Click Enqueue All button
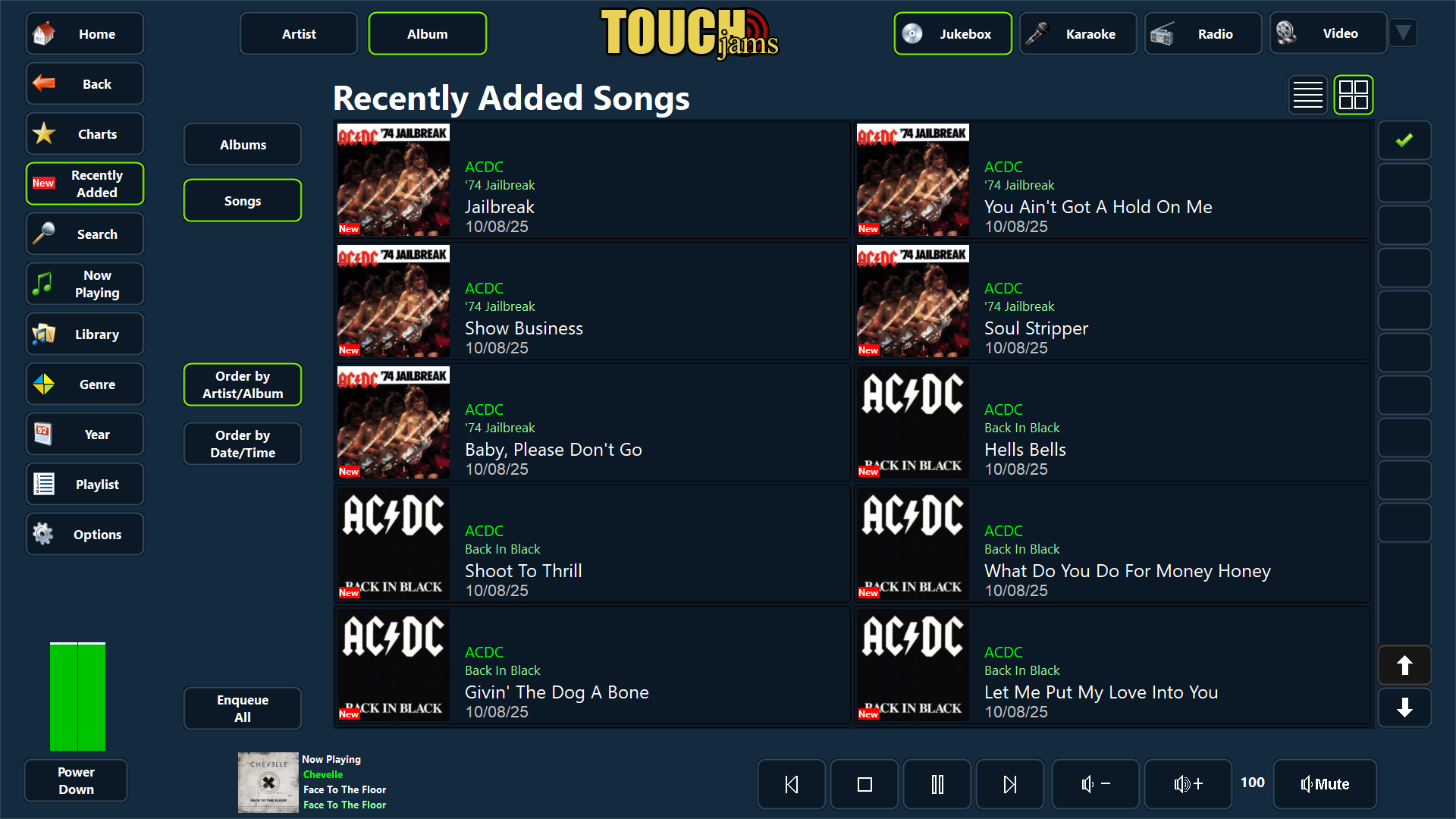1456x819 pixels. point(243,708)
